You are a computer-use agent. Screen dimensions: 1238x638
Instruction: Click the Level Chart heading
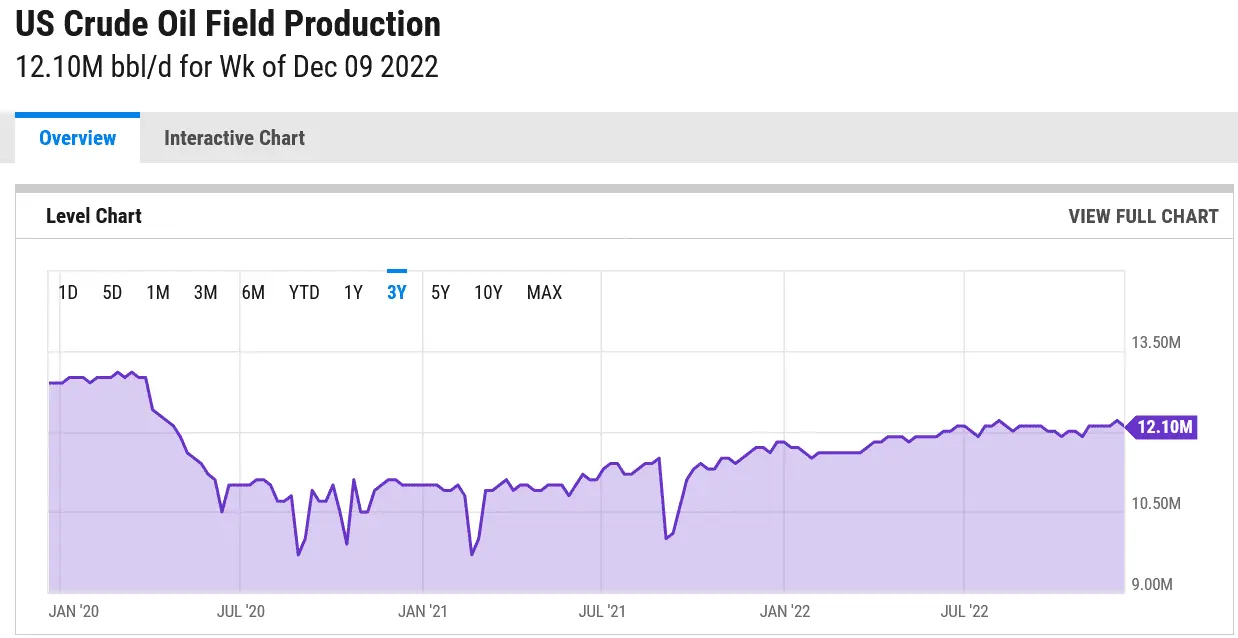click(x=94, y=216)
